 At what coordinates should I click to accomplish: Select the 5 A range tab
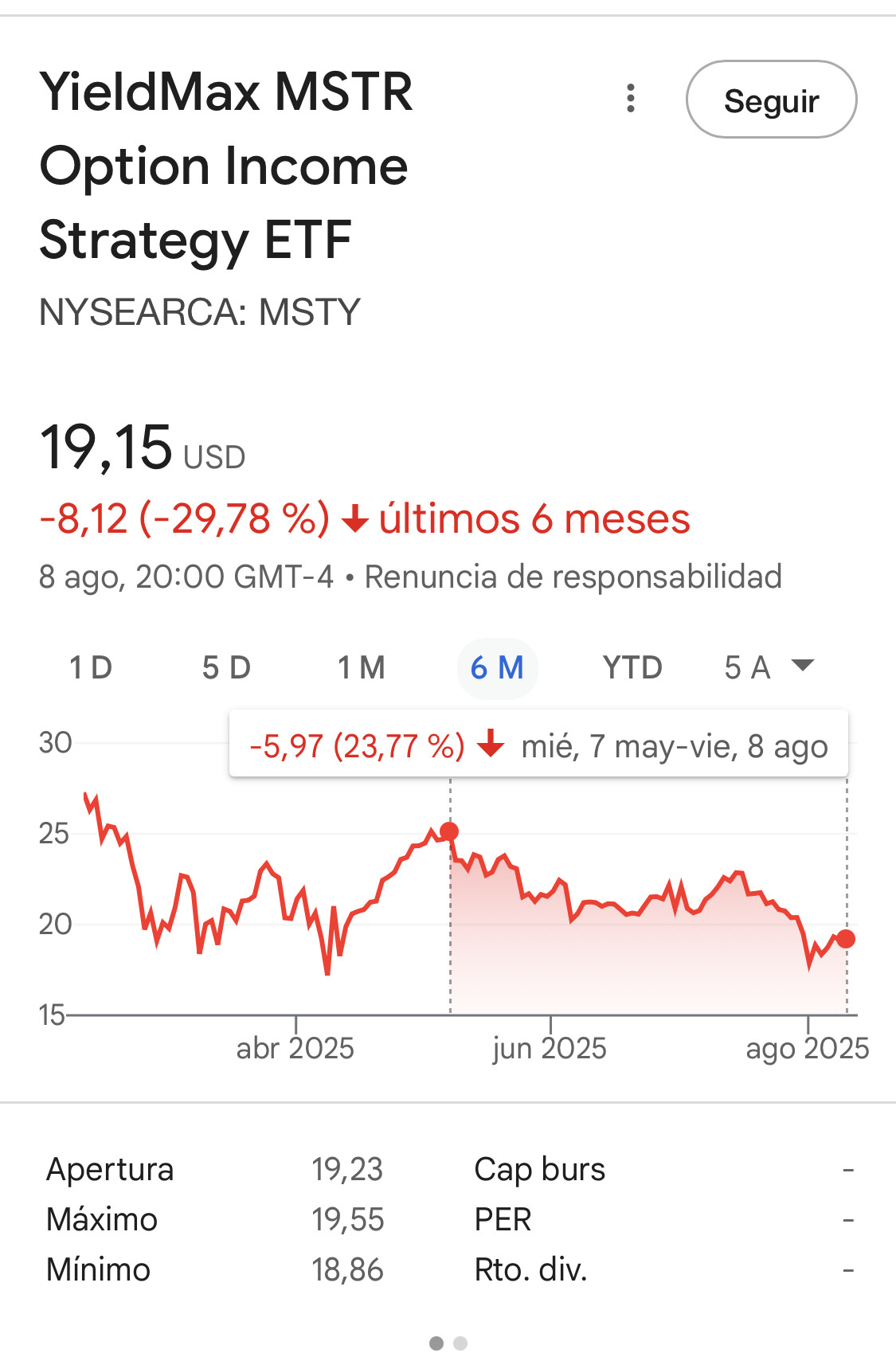pyautogui.click(x=747, y=667)
